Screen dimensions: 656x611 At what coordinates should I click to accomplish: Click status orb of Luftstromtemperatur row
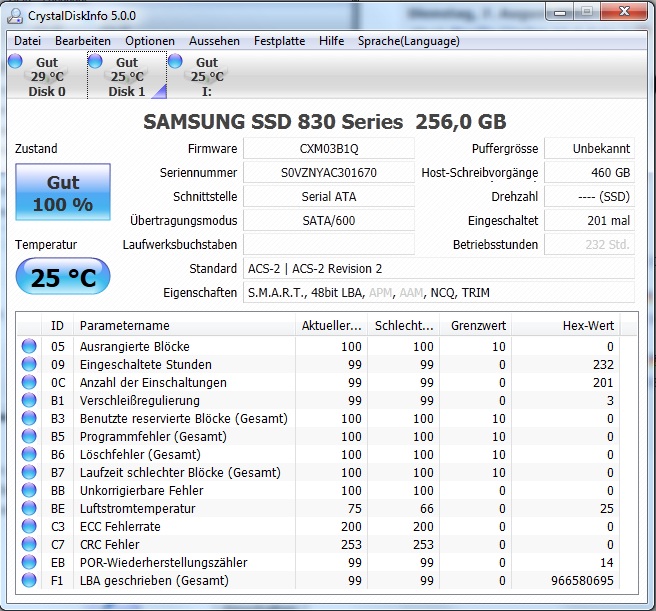click(x=29, y=508)
